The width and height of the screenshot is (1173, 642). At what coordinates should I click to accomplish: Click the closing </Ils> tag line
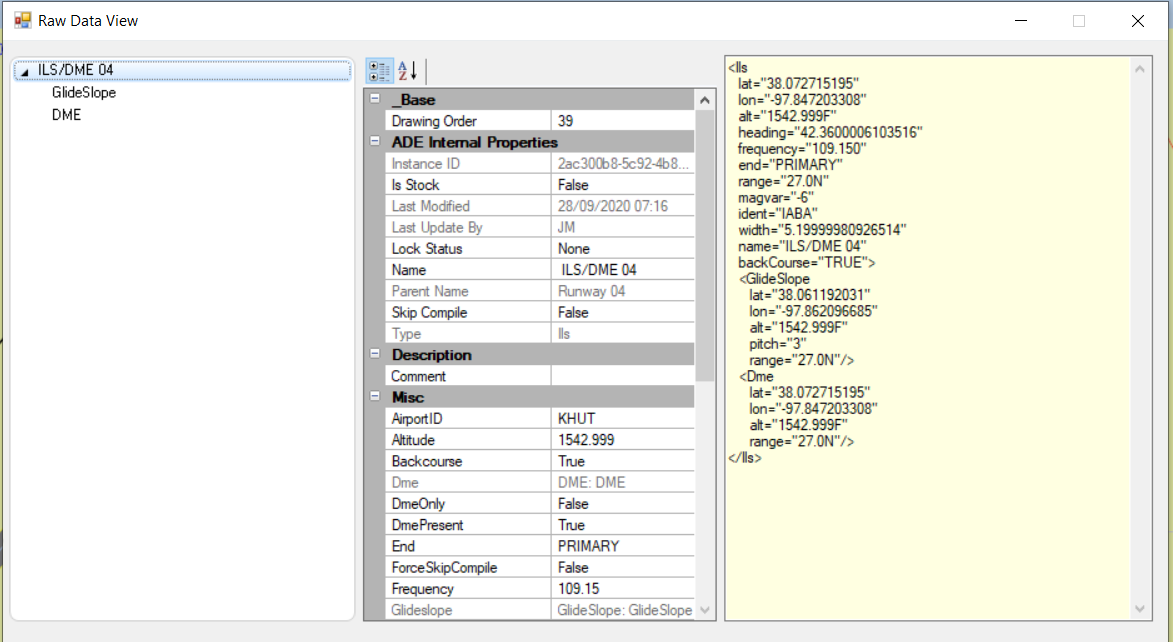(744, 458)
